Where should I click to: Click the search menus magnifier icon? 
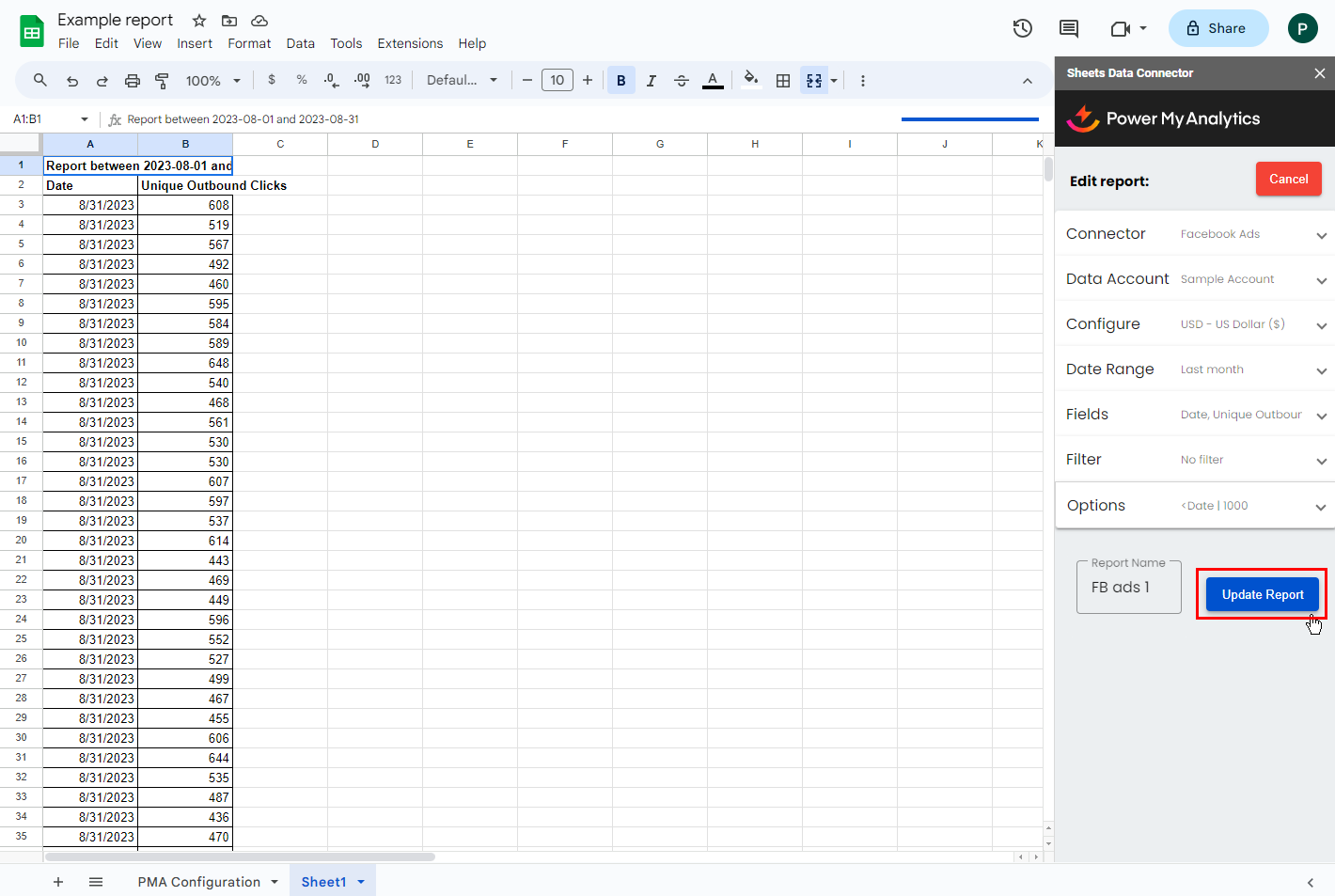pyautogui.click(x=40, y=81)
